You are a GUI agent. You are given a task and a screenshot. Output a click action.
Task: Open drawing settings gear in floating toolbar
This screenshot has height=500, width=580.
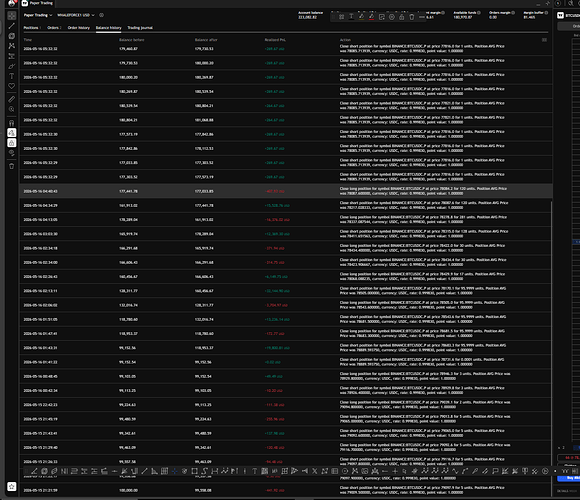391,17
